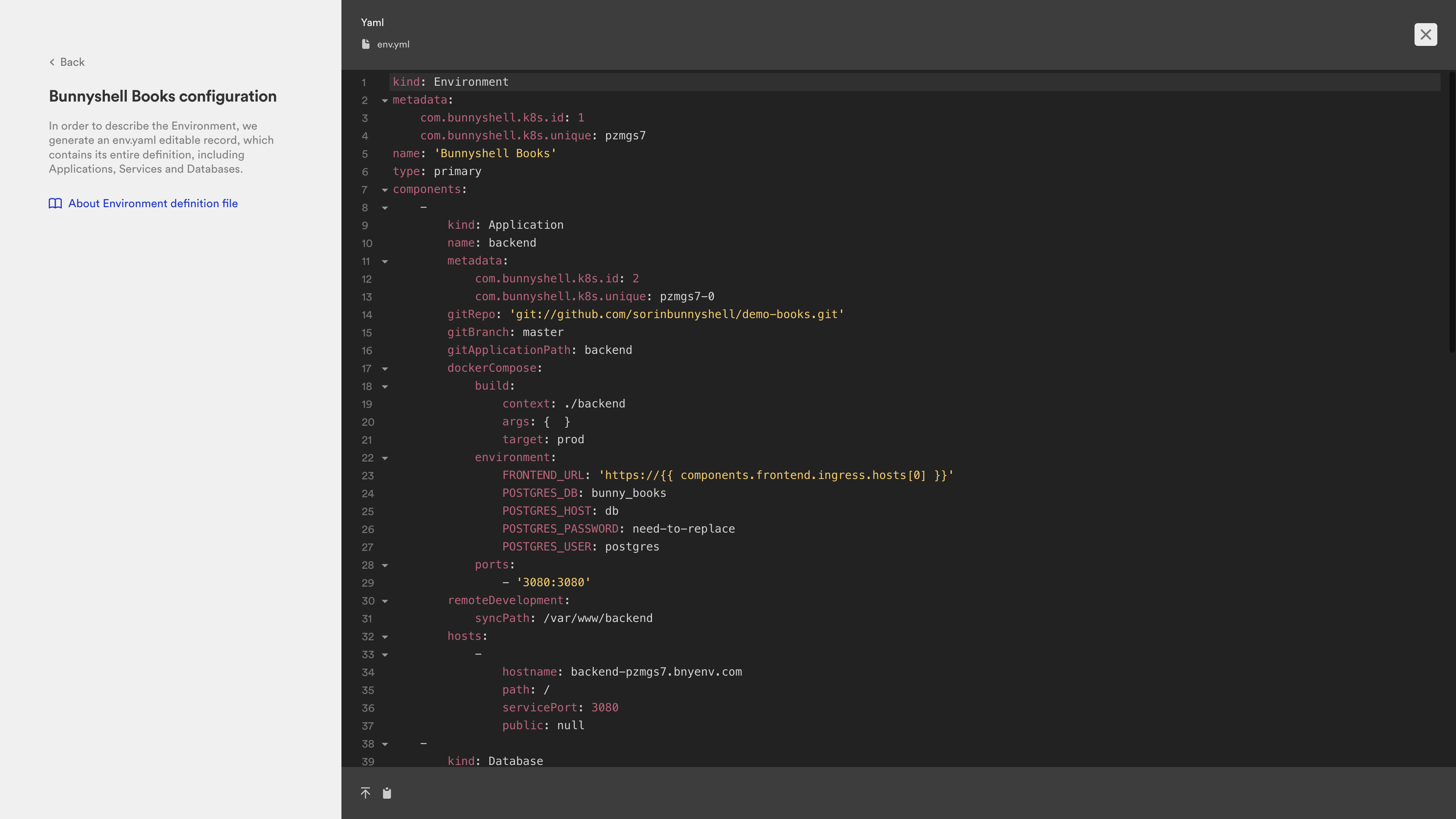1456x819 pixels.
Task: Fold the hosts section on line 32
Action: (385, 637)
